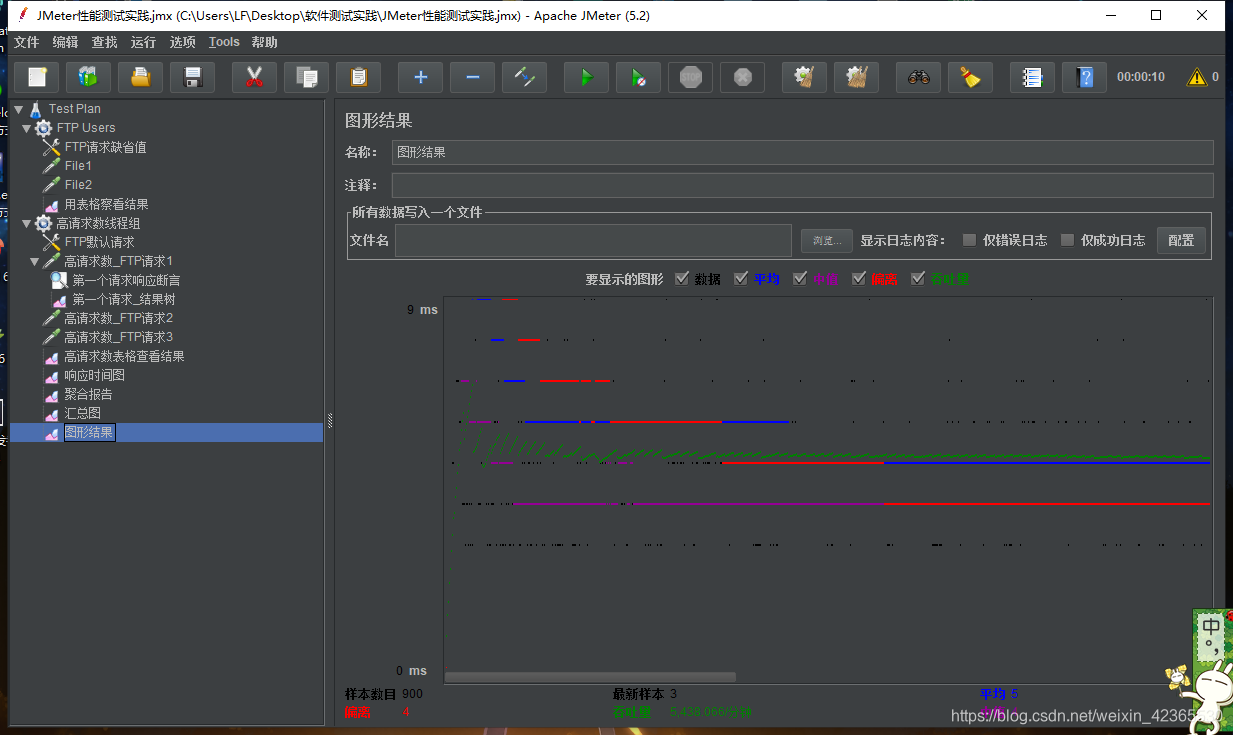
Task: Toggle 仅错误日志 checkbox
Action: pyautogui.click(x=969, y=240)
